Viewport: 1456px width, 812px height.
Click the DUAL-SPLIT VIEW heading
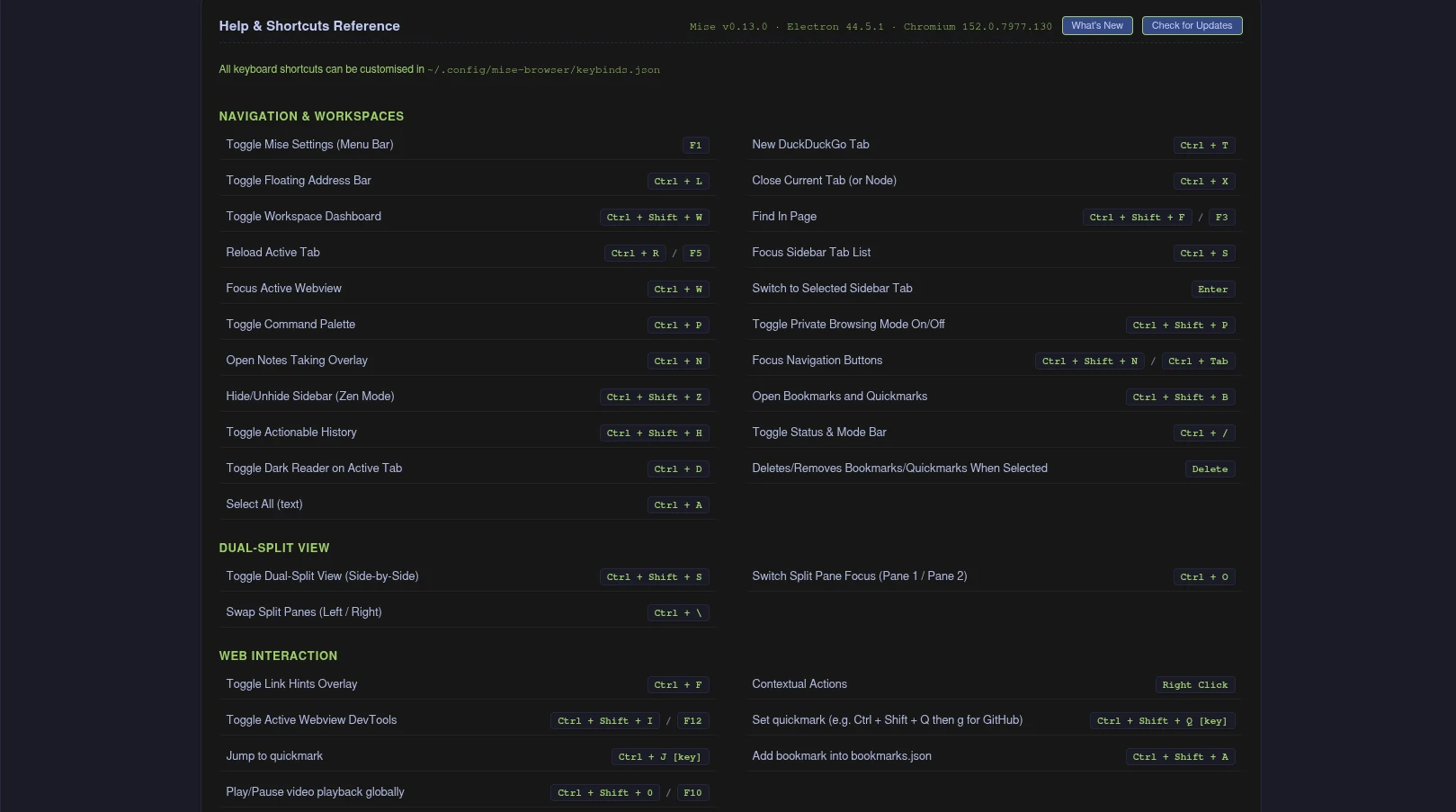pos(274,548)
